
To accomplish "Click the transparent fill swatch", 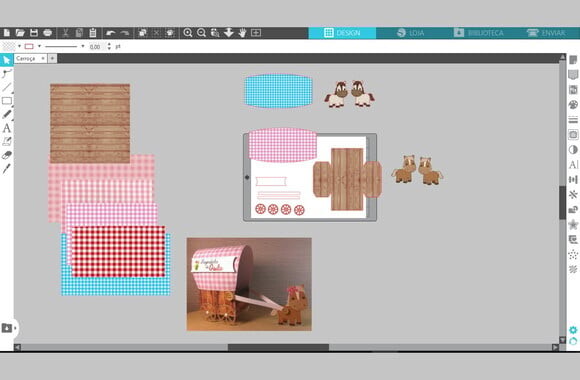I will (9, 46).
